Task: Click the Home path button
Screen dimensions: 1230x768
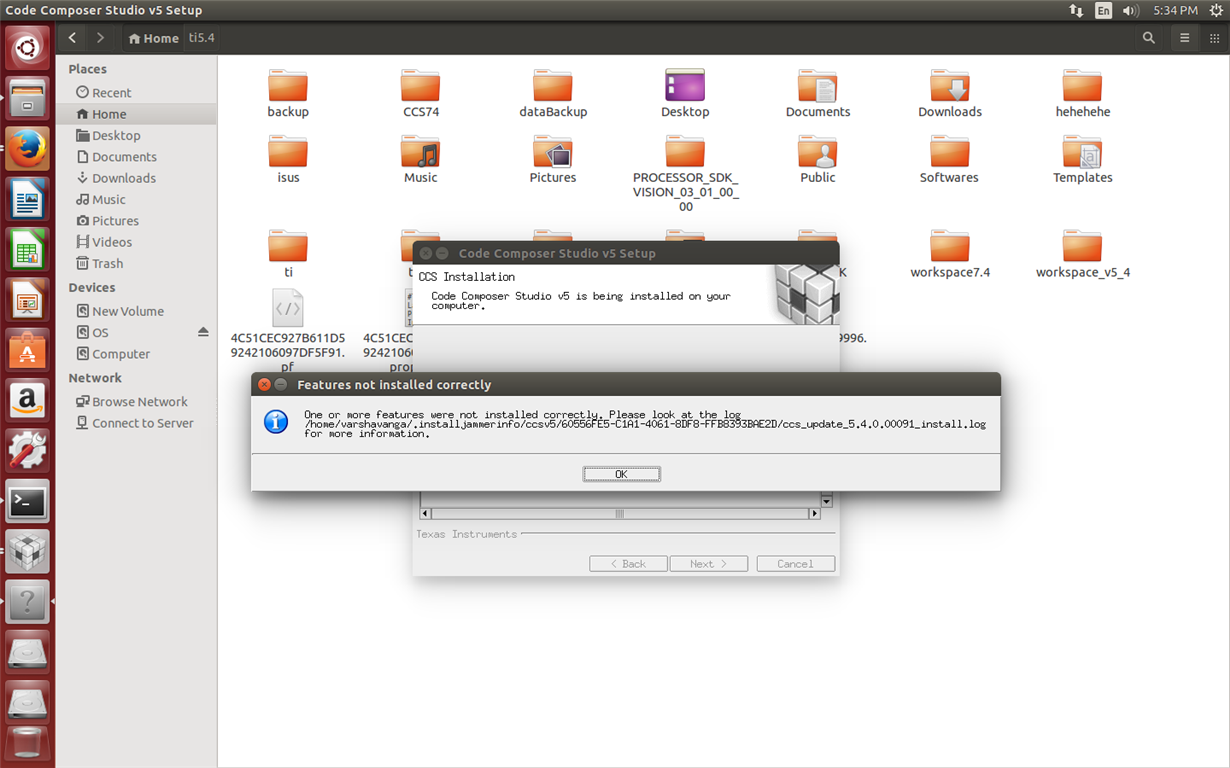Action: (154, 38)
